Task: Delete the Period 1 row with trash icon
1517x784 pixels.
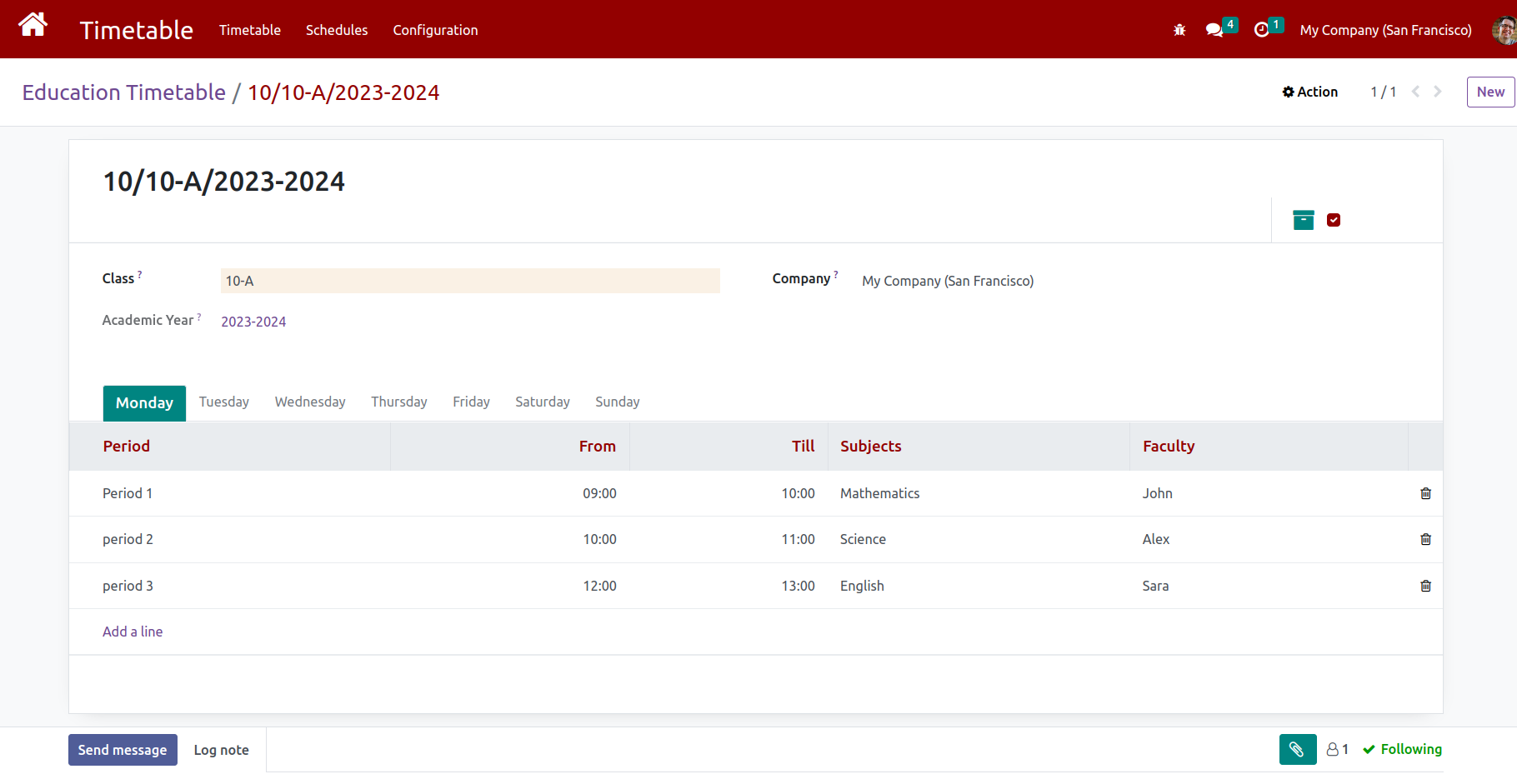Action: pos(1425,493)
